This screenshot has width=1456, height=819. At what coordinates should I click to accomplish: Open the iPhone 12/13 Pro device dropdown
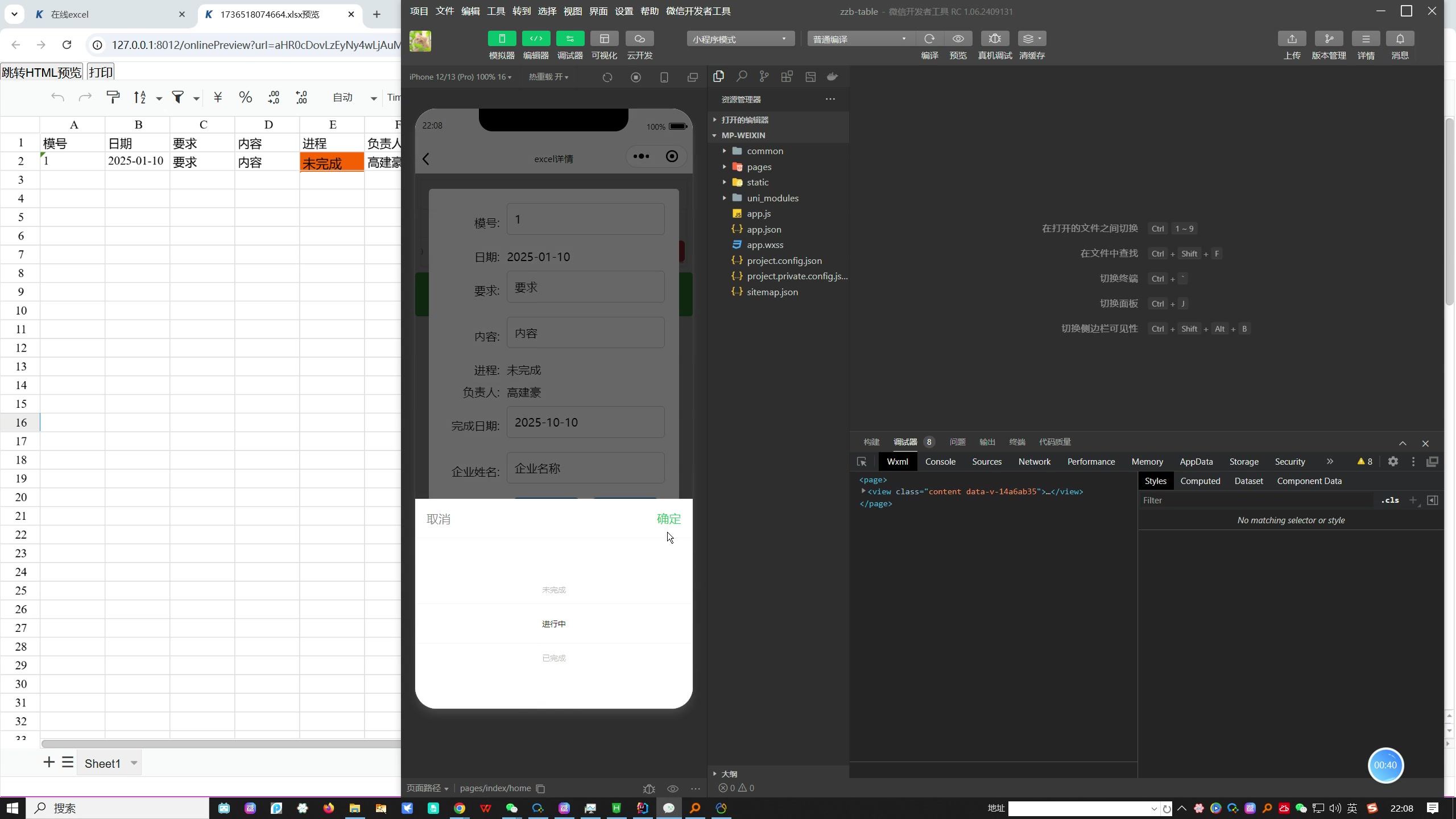[x=460, y=77]
